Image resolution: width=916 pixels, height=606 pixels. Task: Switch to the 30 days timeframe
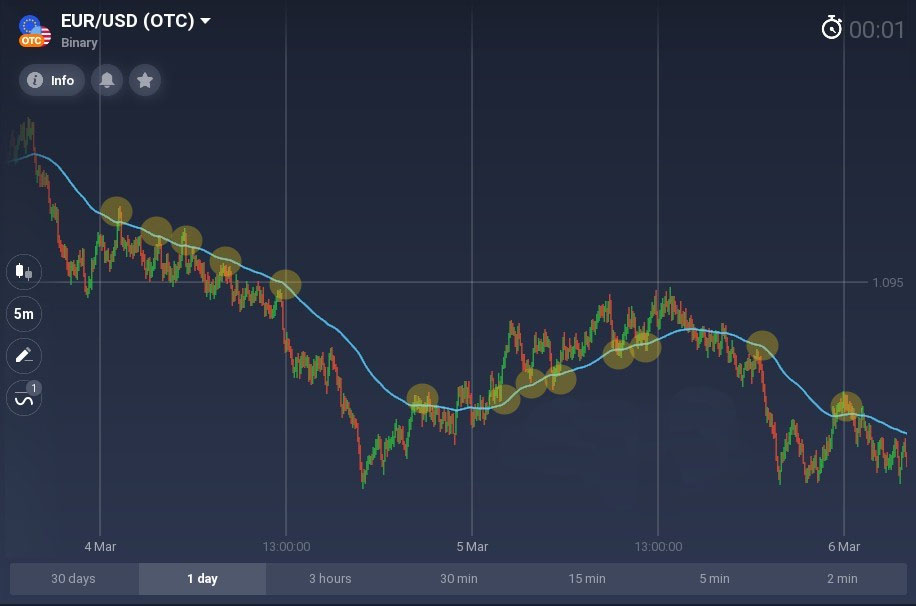[x=73, y=579]
